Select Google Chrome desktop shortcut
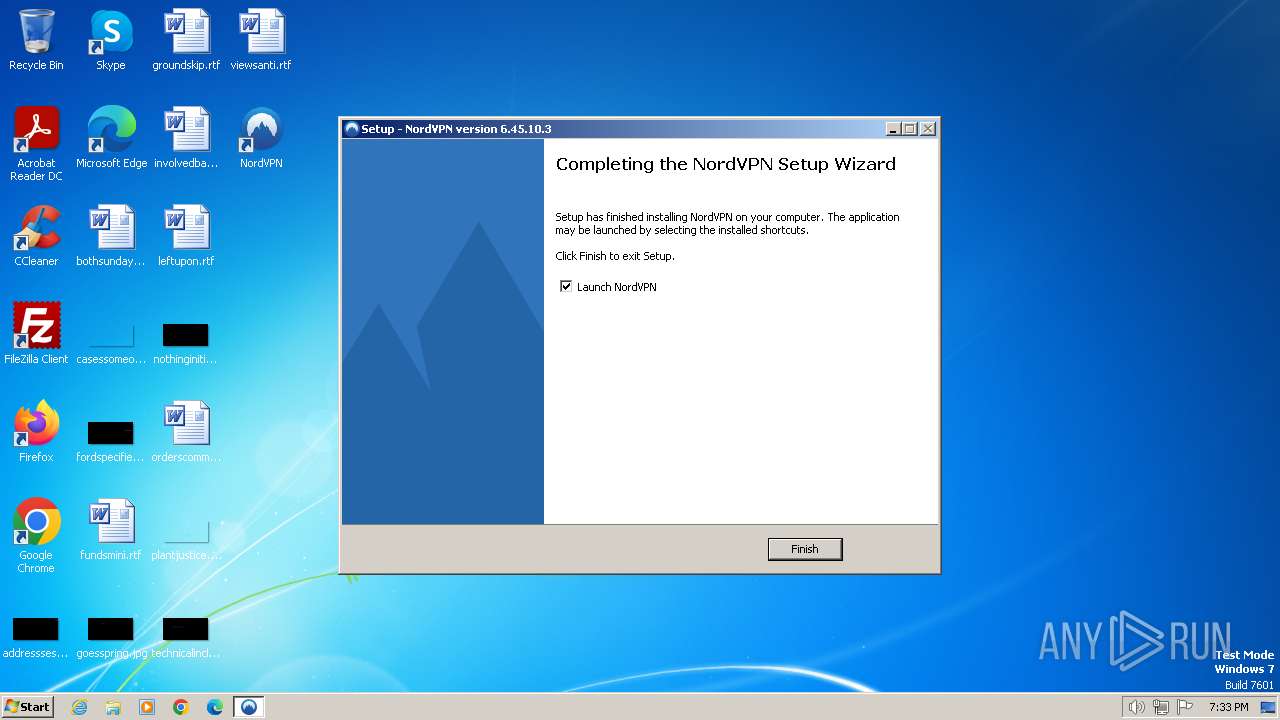1280x720 pixels. coord(36,536)
